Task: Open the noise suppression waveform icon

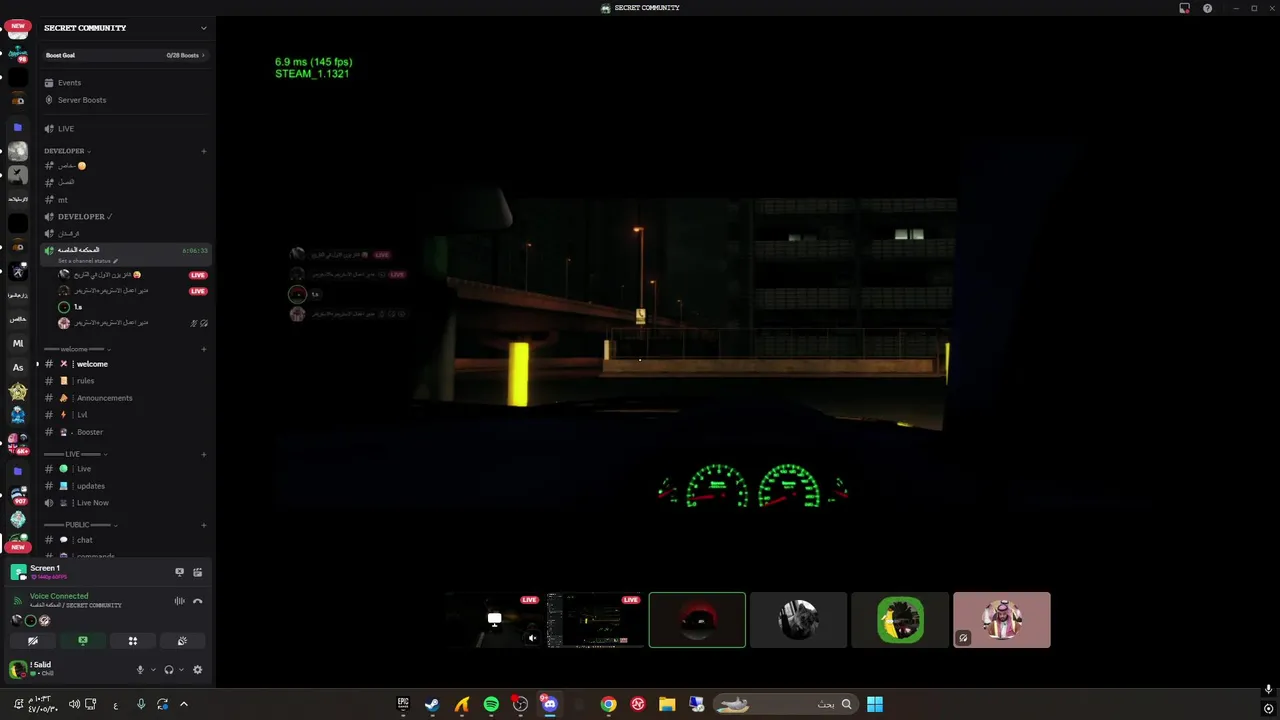Action: tap(179, 601)
